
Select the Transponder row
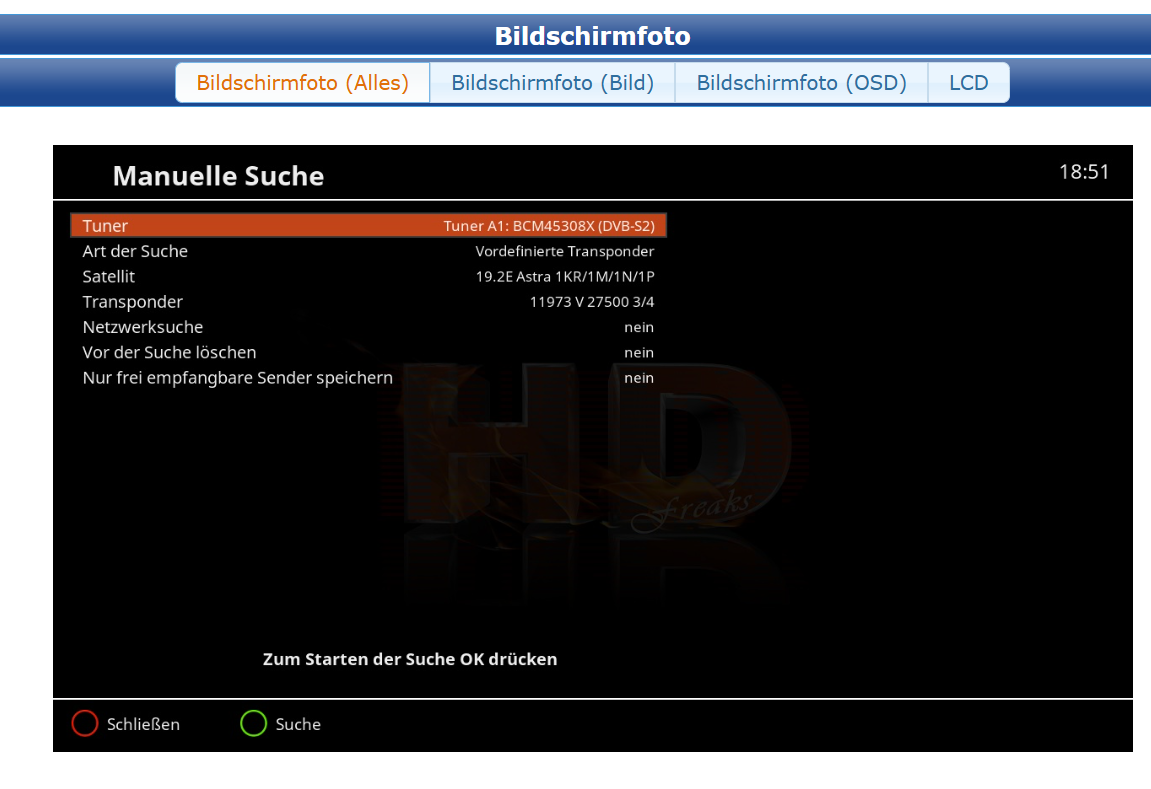(368, 302)
